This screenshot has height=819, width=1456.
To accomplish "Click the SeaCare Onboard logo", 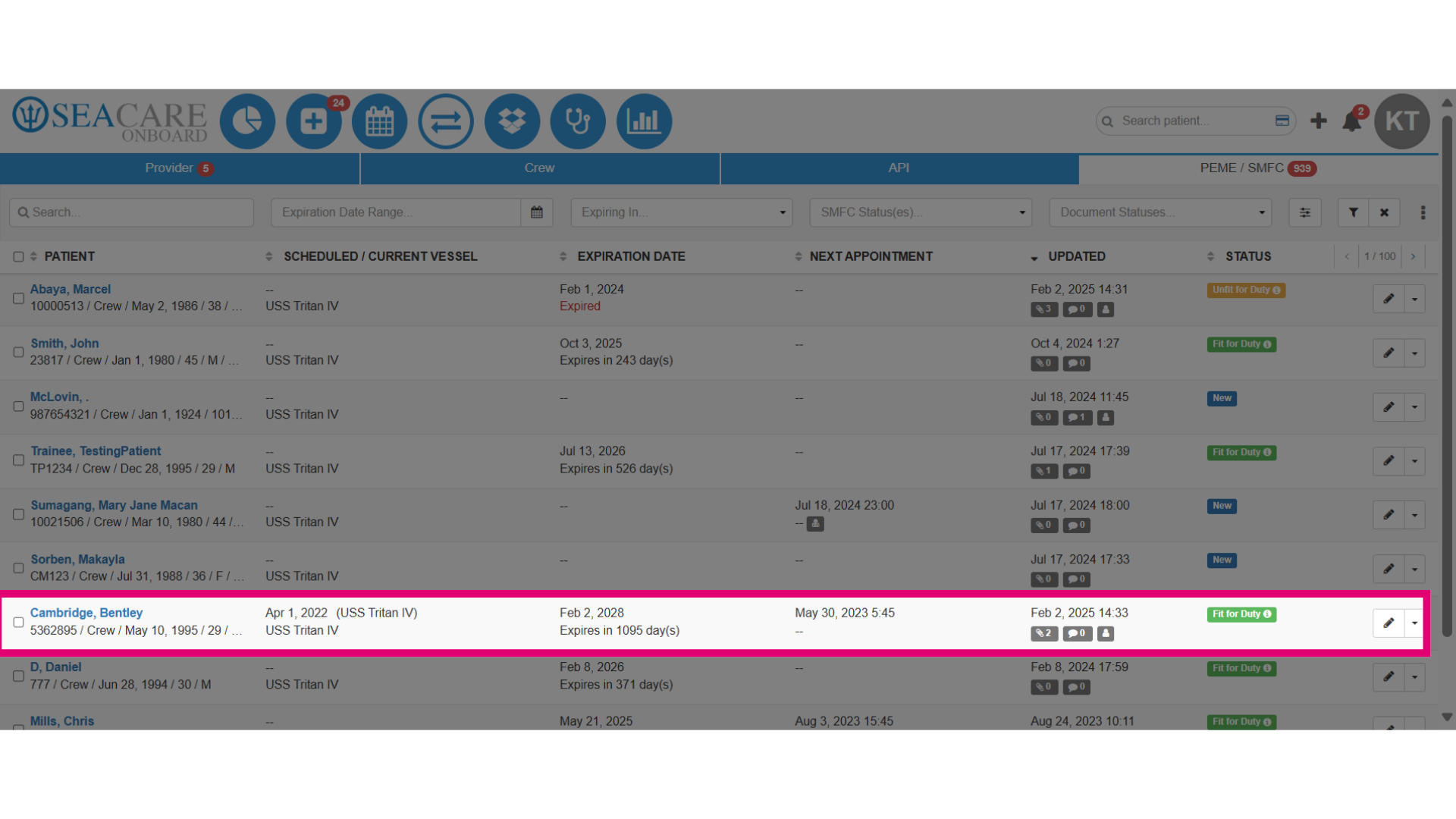I will click(110, 120).
